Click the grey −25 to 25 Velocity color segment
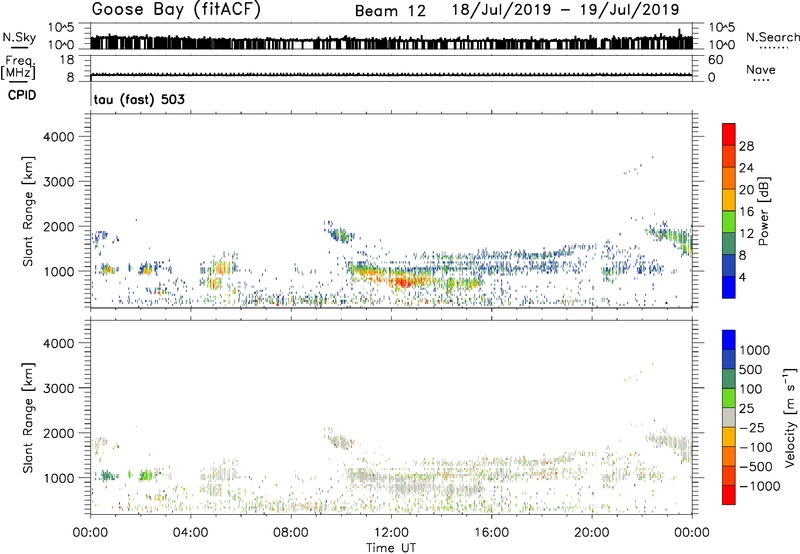Image resolution: width=800 pixels, height=554 pixels. (x=729, y=417)
